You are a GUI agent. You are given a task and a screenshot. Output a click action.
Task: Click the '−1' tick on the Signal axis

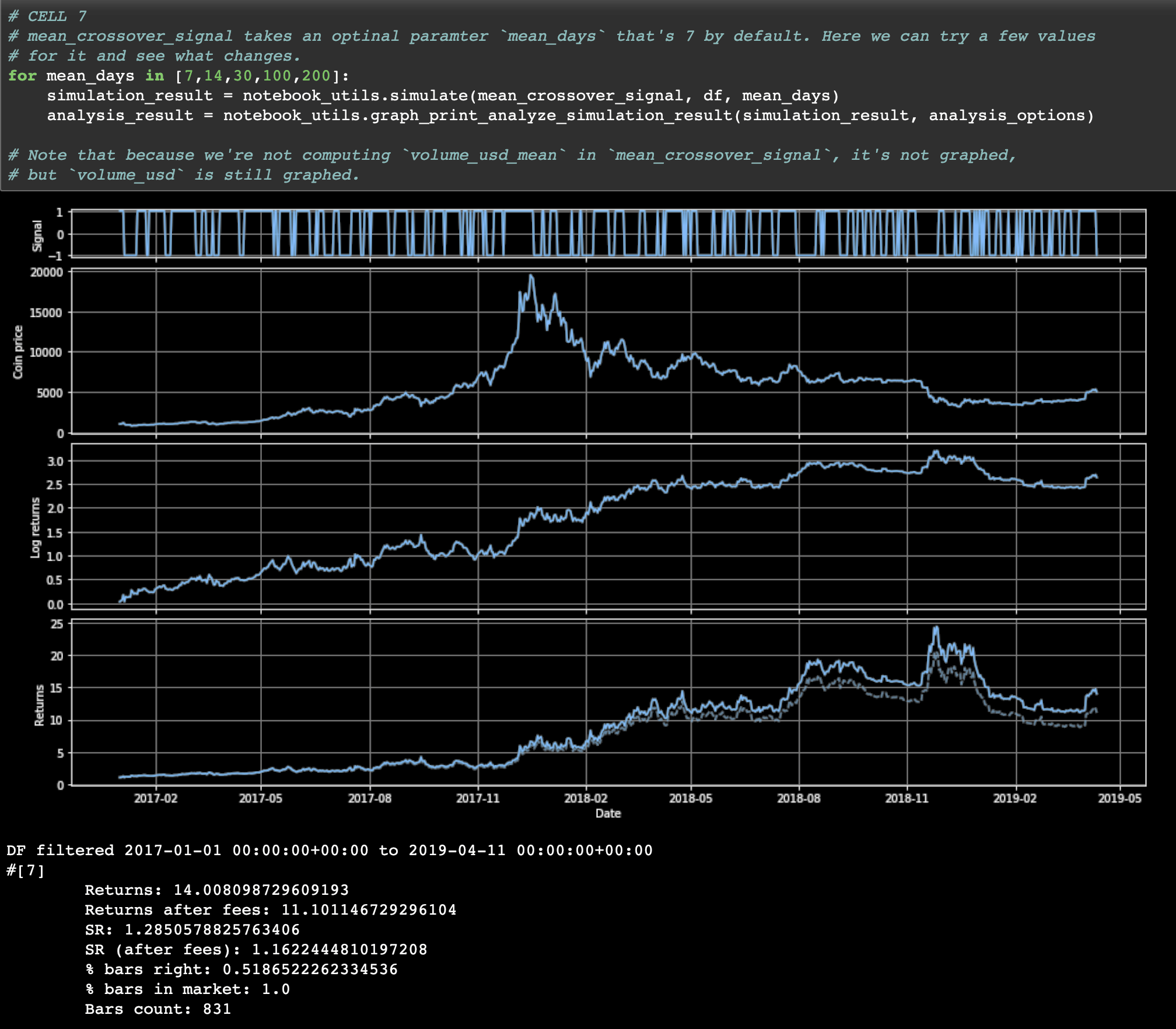tap(55, 256)
